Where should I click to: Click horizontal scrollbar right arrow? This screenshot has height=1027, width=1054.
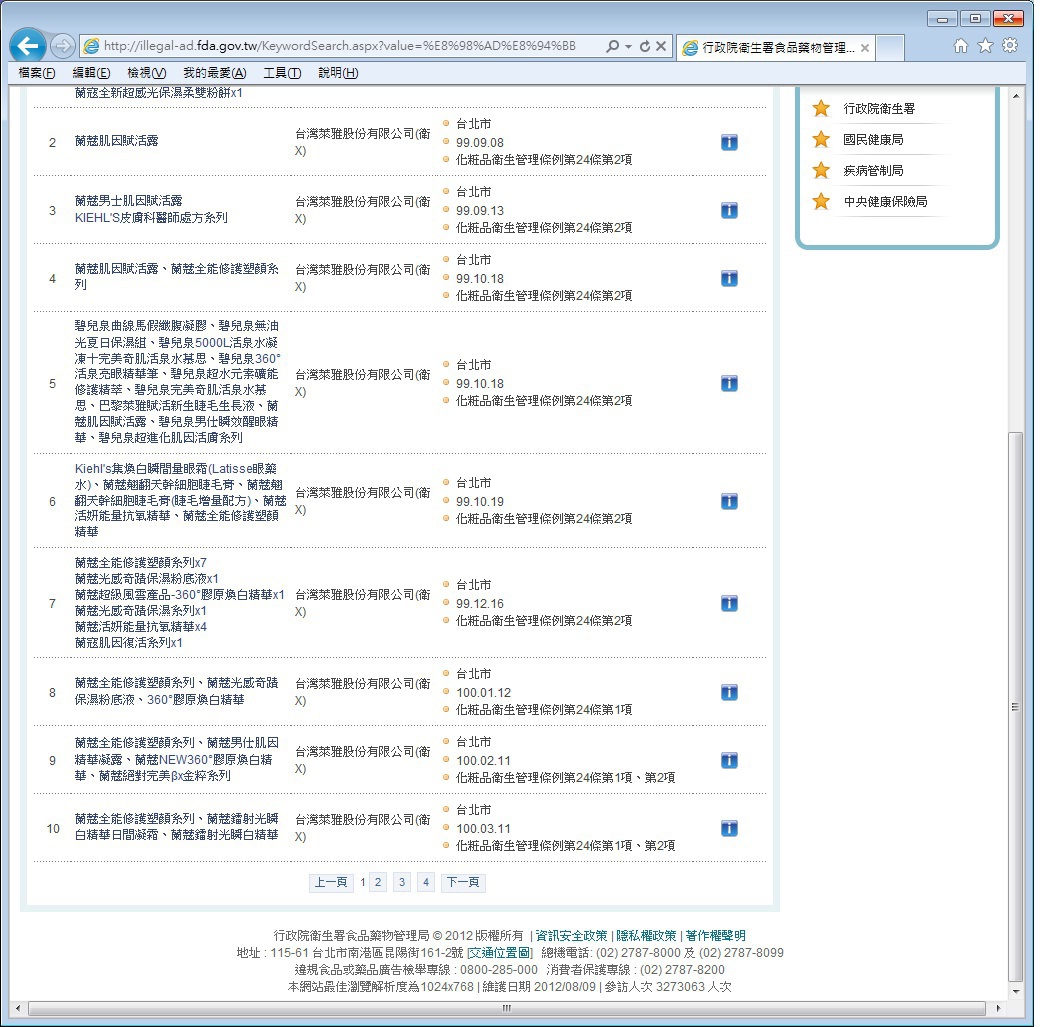998,1008
